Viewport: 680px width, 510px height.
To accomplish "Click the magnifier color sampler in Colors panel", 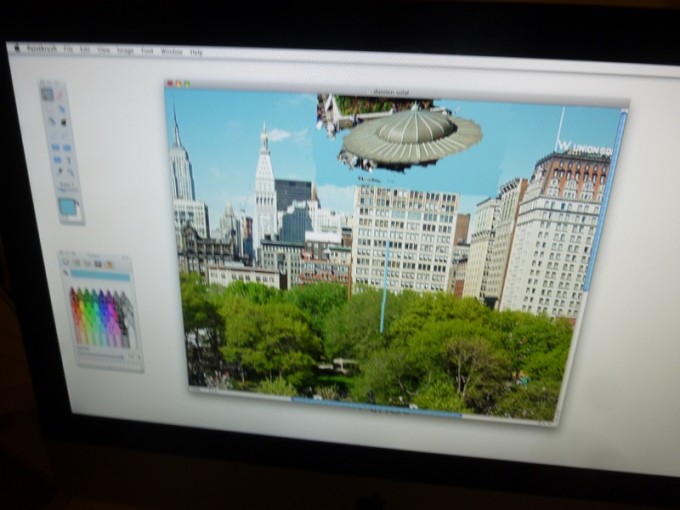I will (x=66, y=274).
